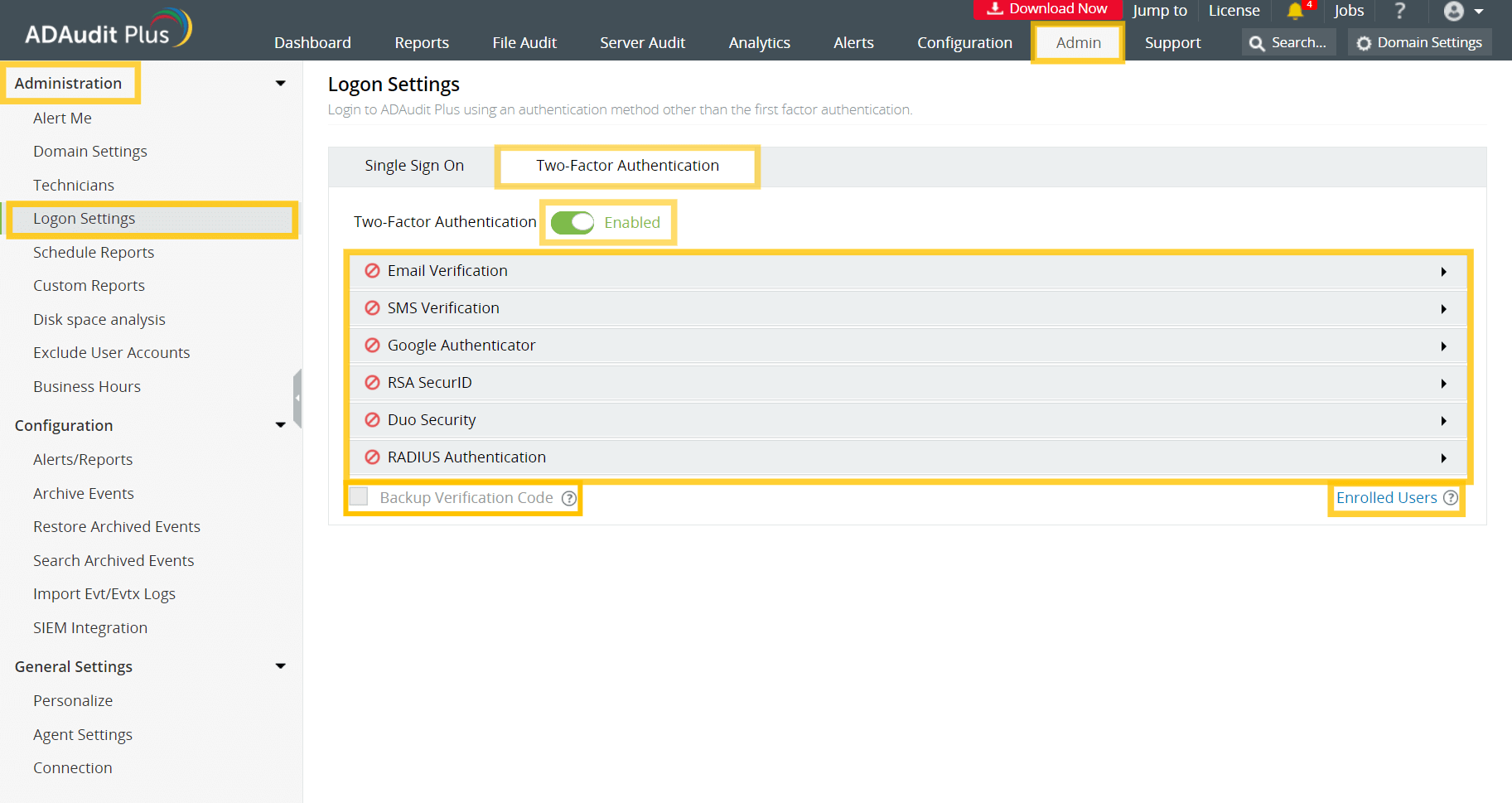Check the Backup Verification Code checkbox
This screenshot has height=803, width=1512.
coord(359,497)
